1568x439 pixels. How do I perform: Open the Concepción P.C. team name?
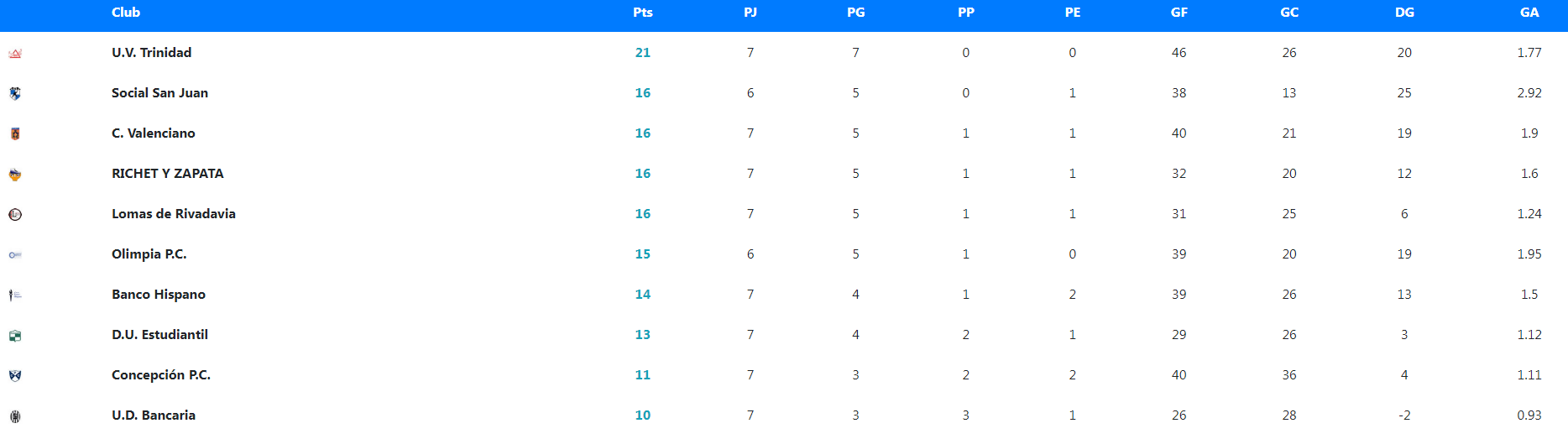coord(161,375)
